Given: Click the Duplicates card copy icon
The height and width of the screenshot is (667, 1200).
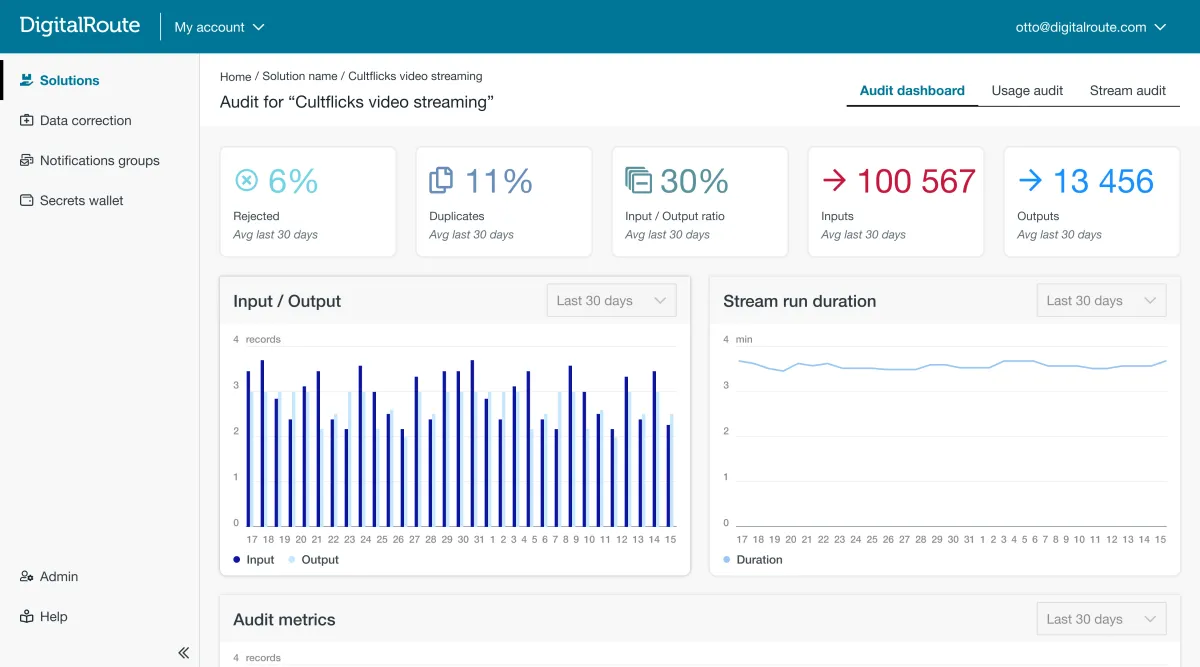Looking at the screenshot, I should [441, 180].
